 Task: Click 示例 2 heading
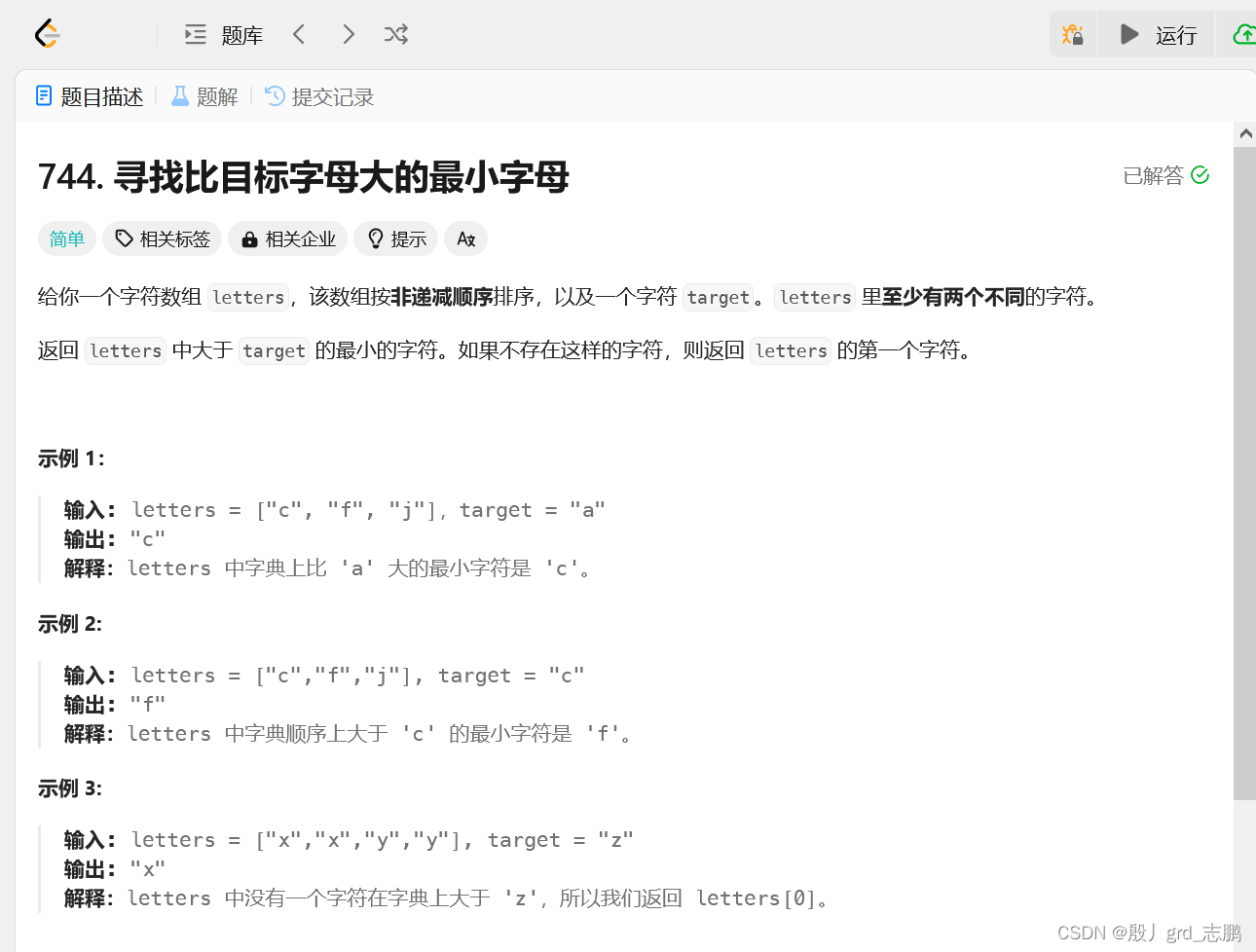[70, 624]
